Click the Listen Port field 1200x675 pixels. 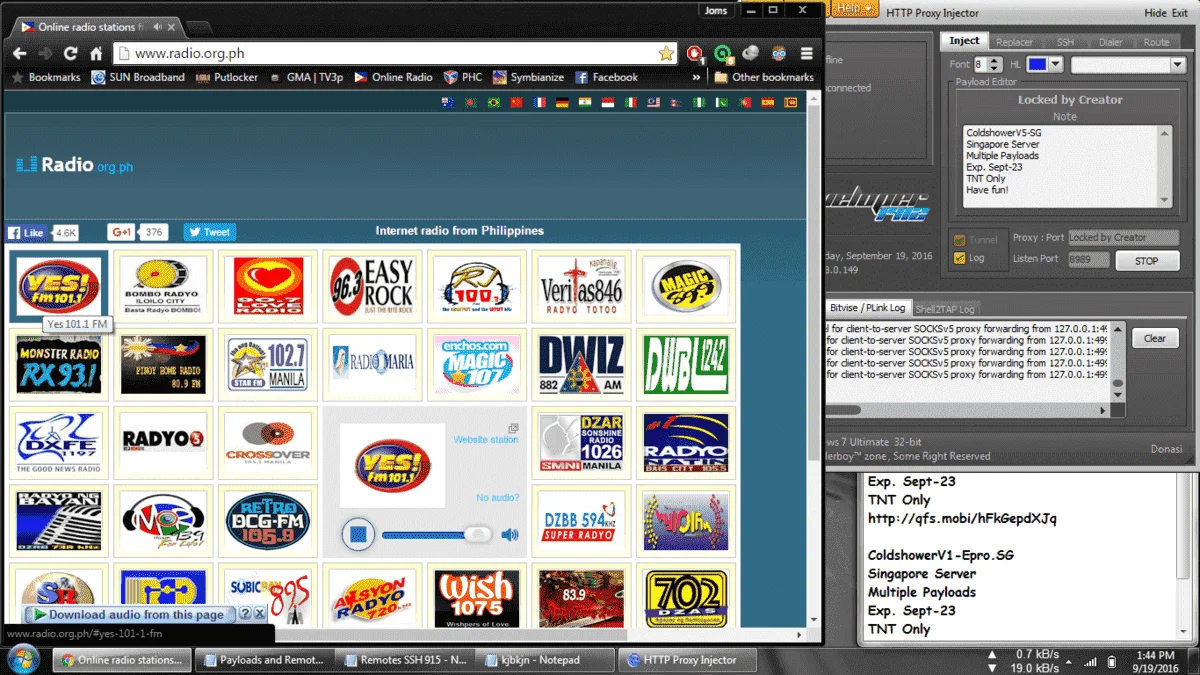[x=1088, y=259]
